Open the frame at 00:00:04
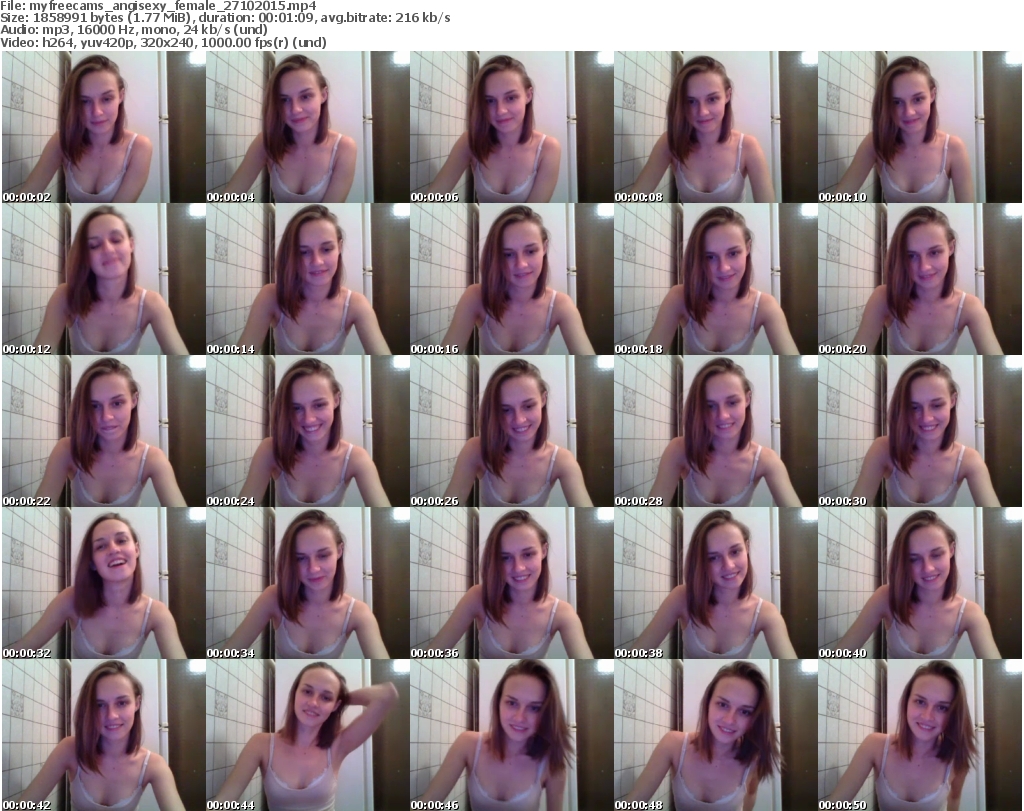Screen dimensions: 1024x811 (308, 127)
